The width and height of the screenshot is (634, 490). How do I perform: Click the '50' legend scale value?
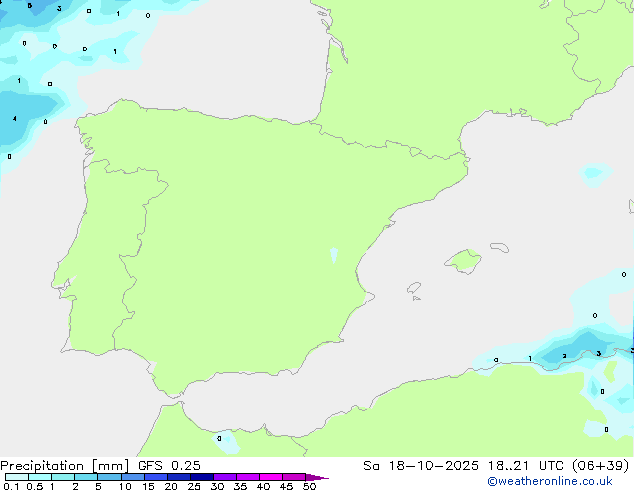309,486
